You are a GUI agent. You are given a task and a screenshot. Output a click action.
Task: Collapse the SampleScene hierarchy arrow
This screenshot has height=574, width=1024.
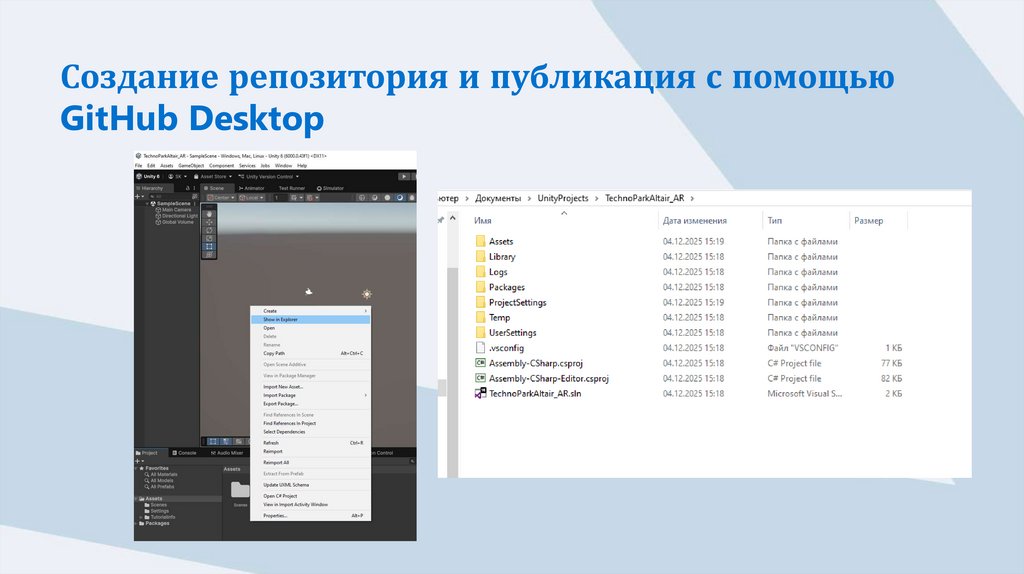pyautogui.click(x=147, y=204)
